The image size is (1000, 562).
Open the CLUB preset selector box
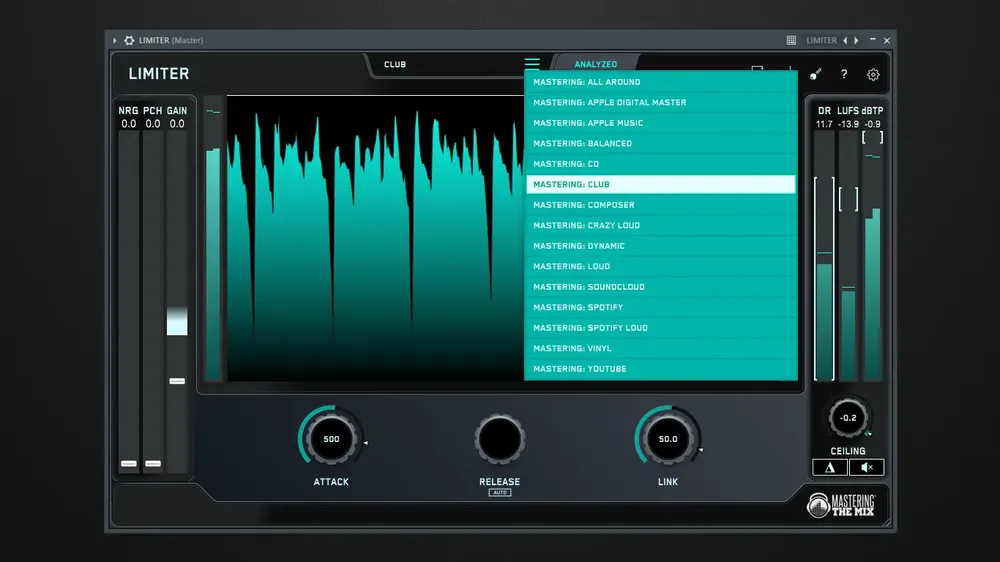coord(446,64)
